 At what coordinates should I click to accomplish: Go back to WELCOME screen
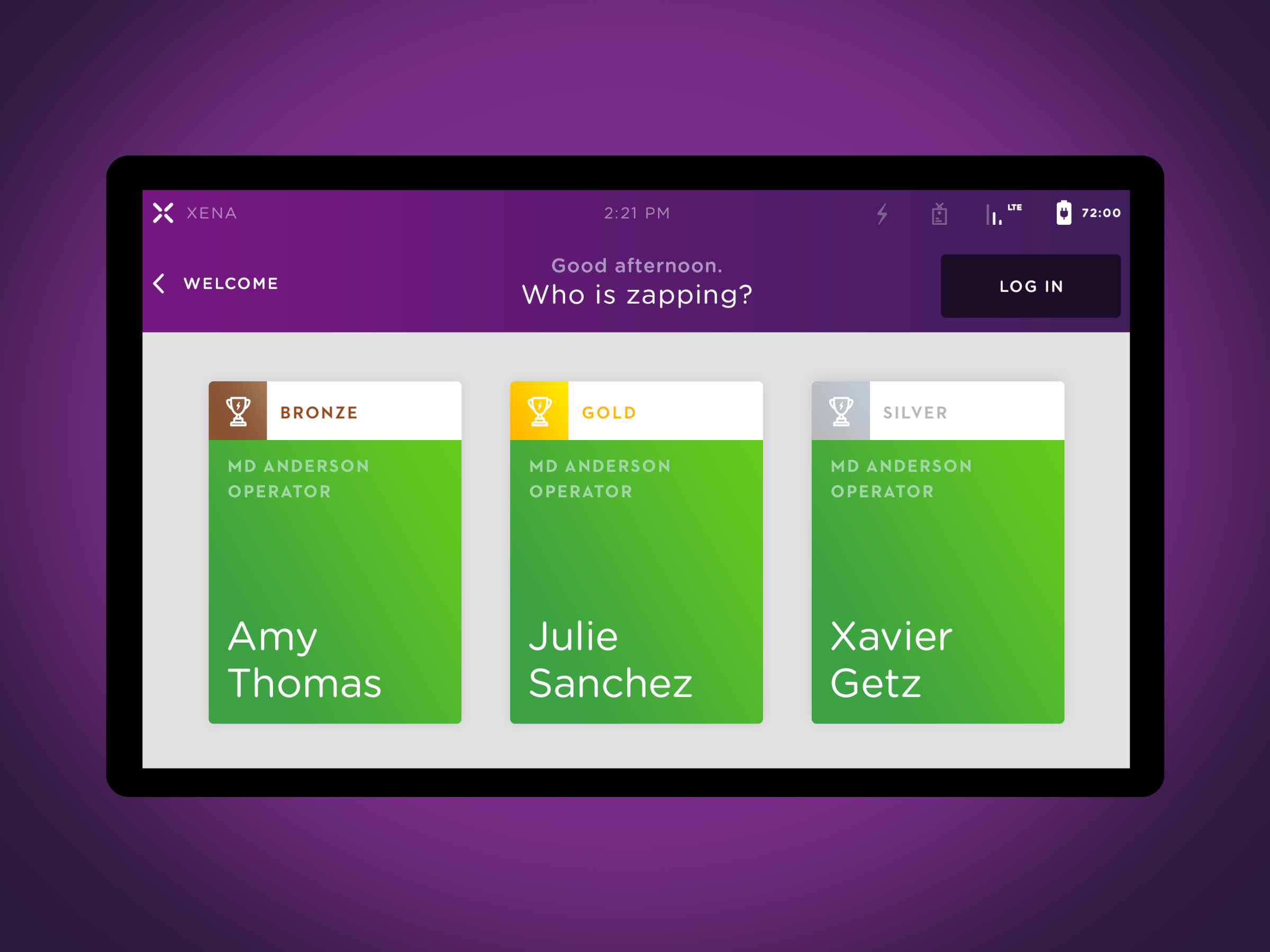coord(216,283)
